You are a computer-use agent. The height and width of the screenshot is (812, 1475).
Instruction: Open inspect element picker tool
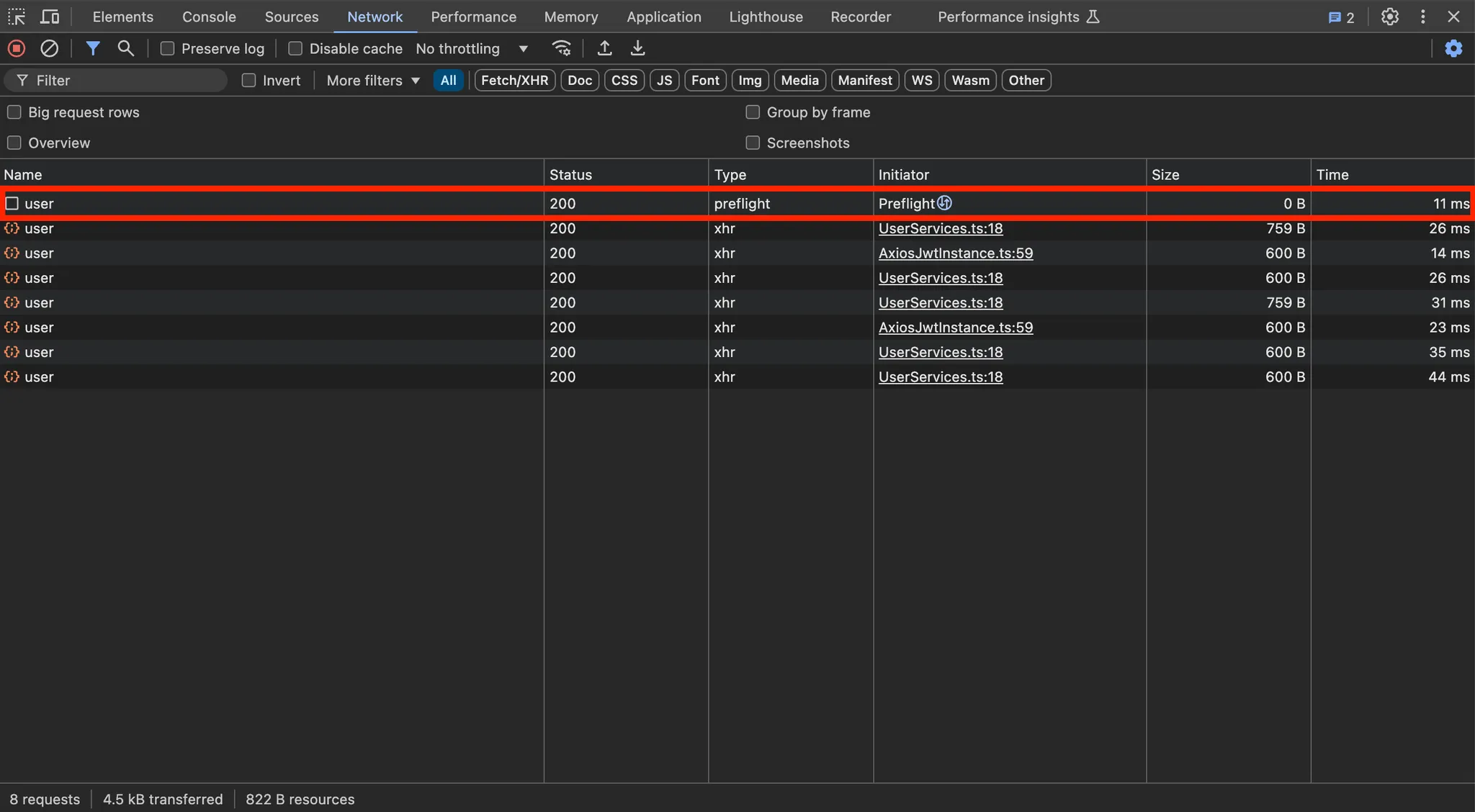click(x=16, y=17)
